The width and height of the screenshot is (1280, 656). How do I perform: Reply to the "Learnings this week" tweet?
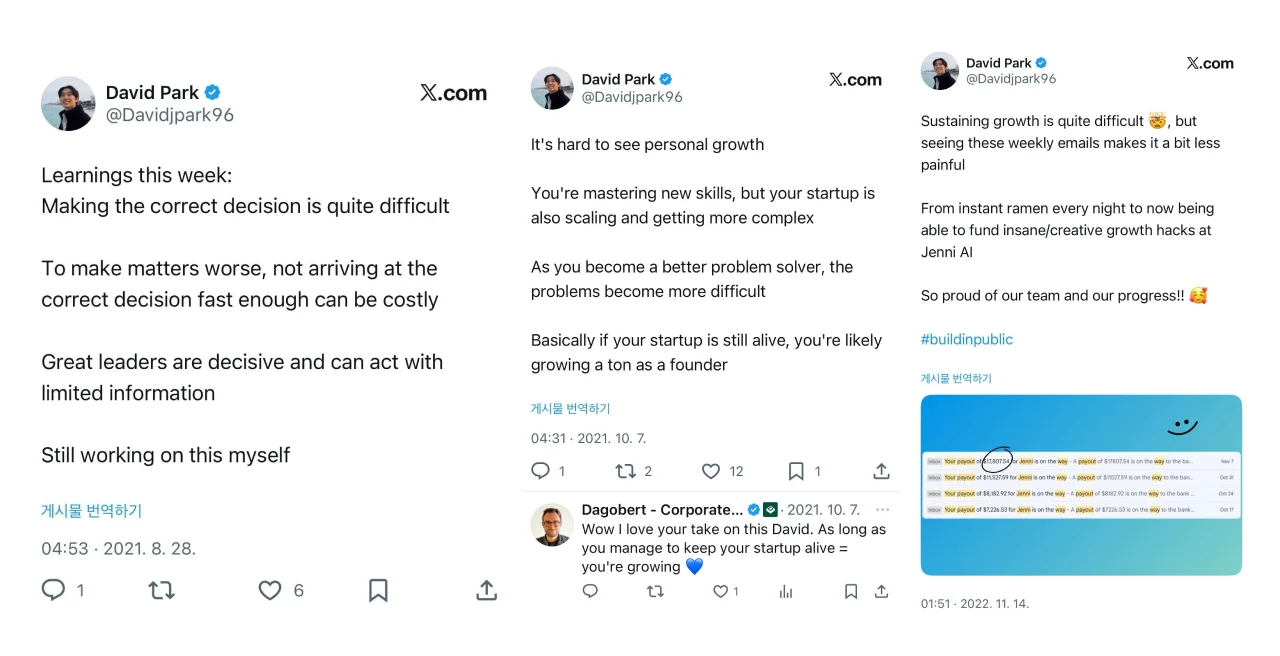(x=53, y=590)
